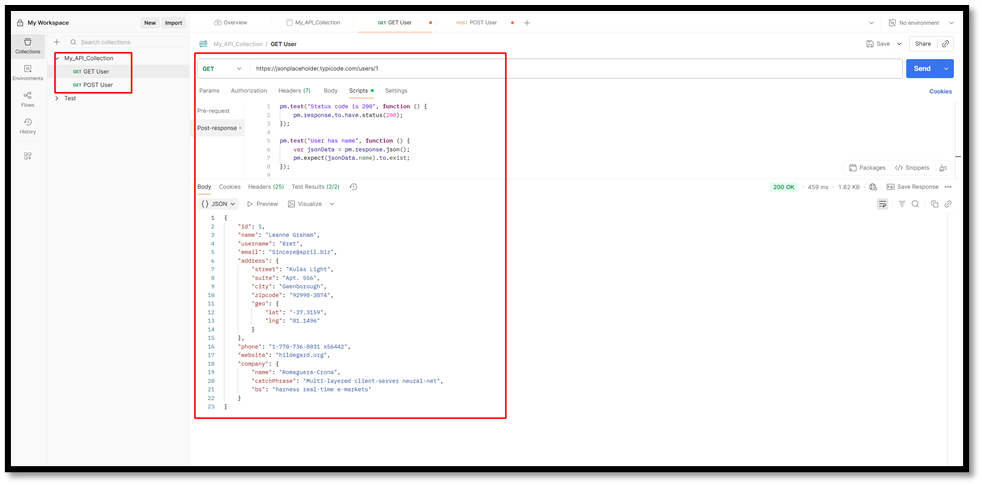The image size is (982, 485).
Task: Open the History sidebar panel
Action: click(28, 125)
